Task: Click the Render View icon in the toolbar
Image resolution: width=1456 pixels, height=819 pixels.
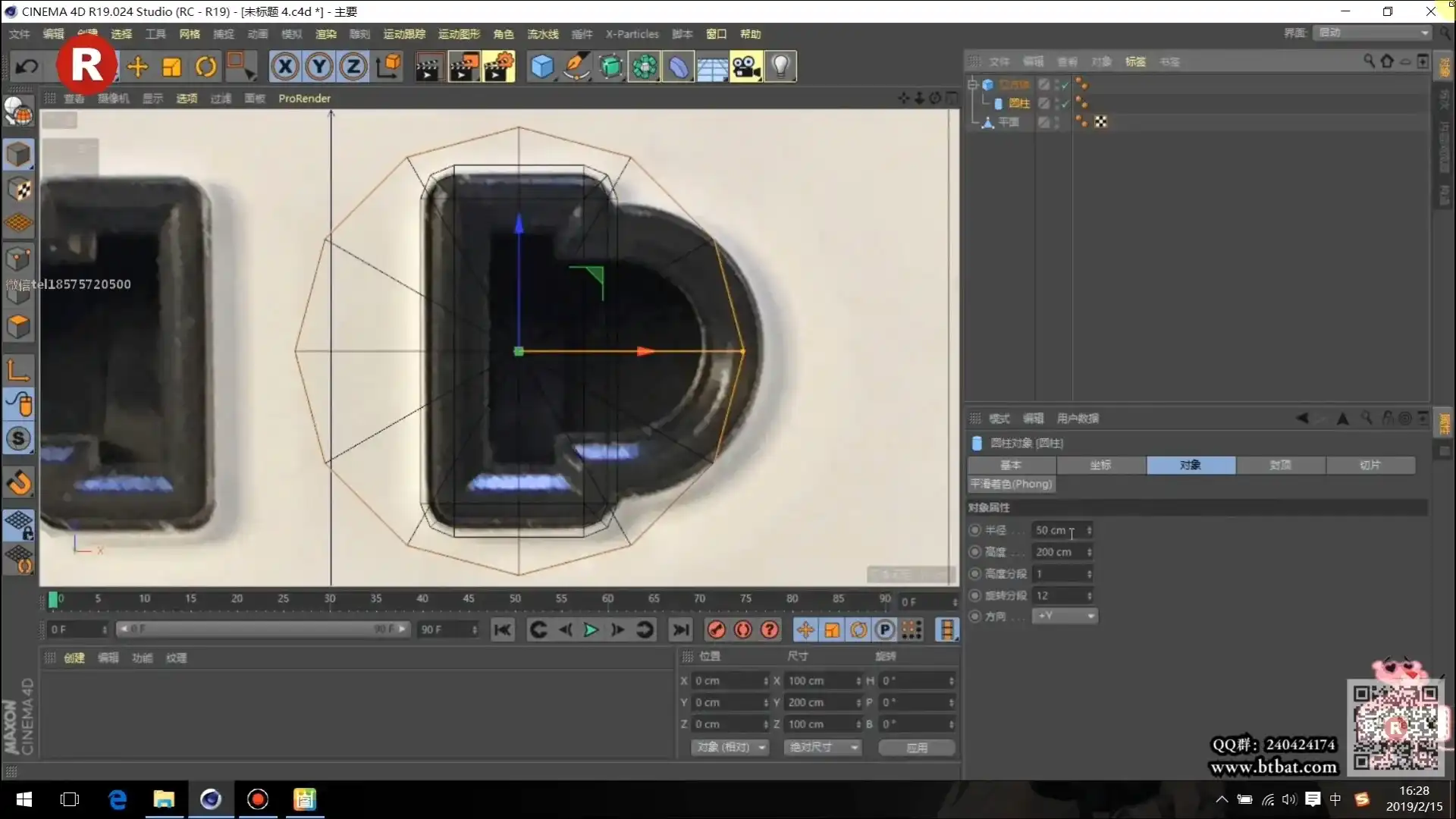Action: 428,66
